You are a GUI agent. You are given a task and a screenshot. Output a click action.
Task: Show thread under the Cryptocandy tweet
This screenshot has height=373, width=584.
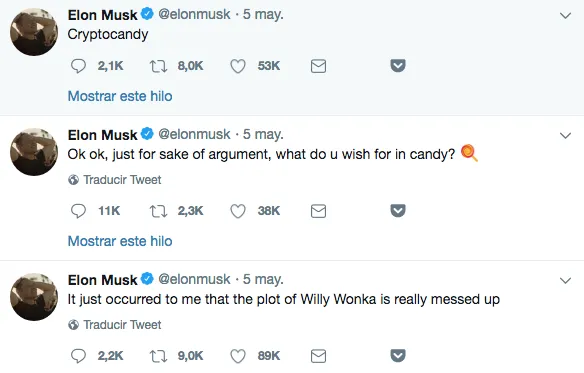tap(120, 96)
